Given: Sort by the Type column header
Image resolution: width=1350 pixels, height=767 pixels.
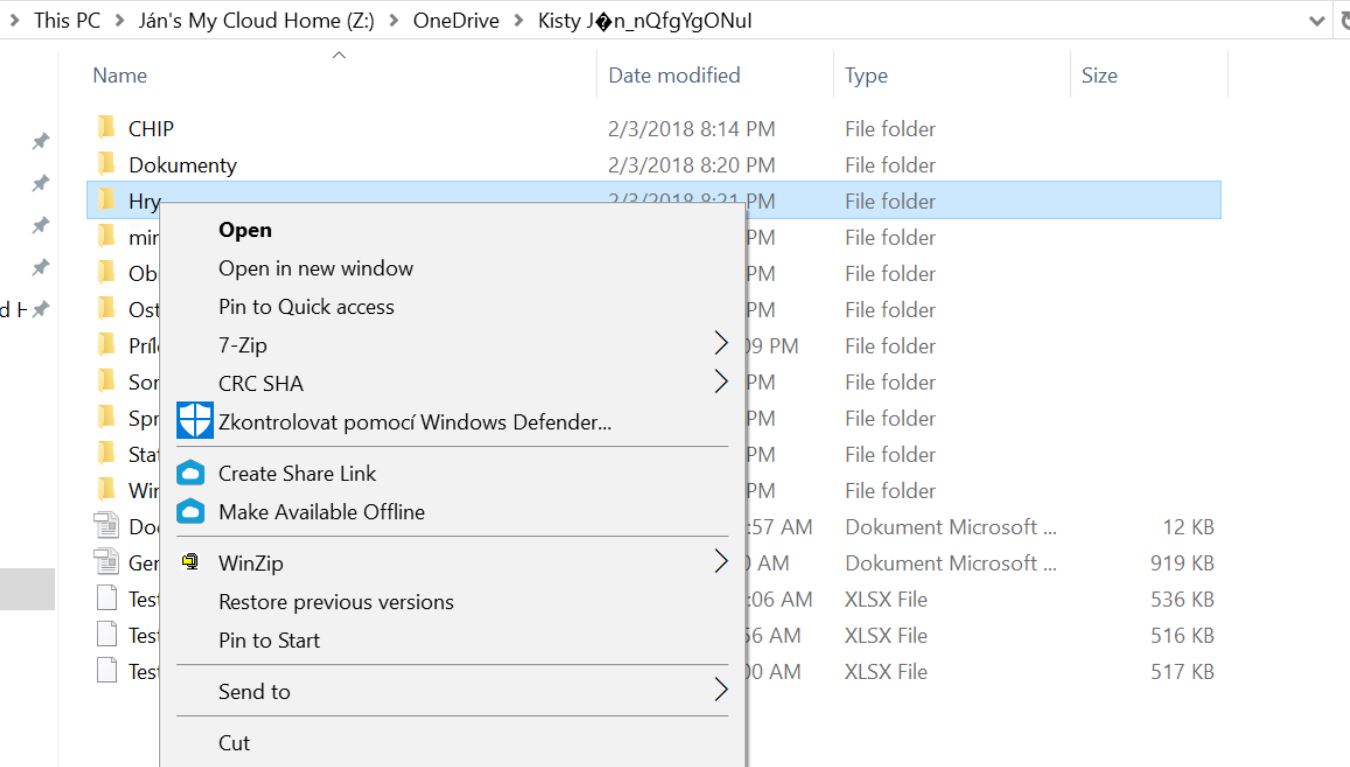Looking at the screenshot, I should [x=866, y=76].
